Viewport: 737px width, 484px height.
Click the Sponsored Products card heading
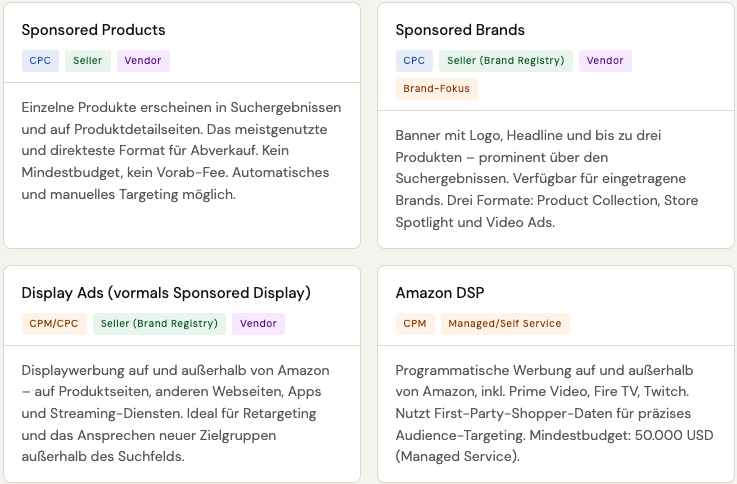coord(93,30)
